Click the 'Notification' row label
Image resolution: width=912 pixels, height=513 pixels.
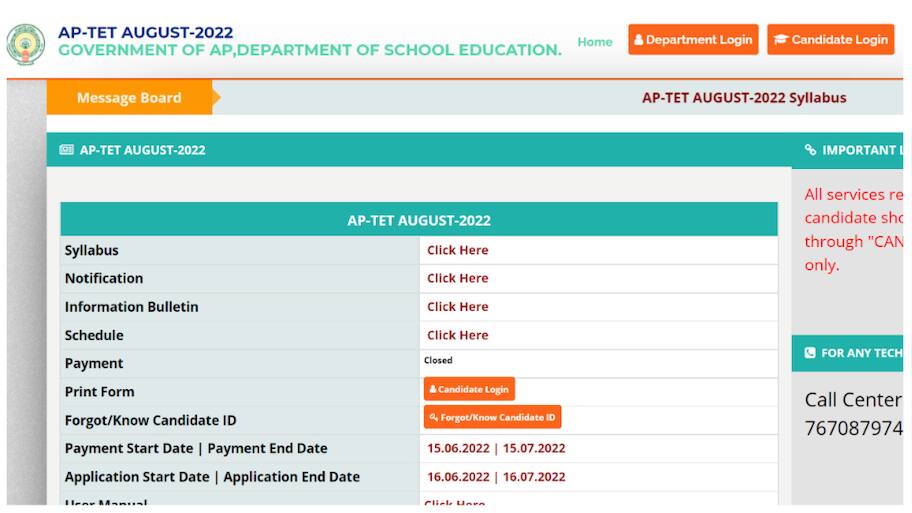tap(104, 279)
